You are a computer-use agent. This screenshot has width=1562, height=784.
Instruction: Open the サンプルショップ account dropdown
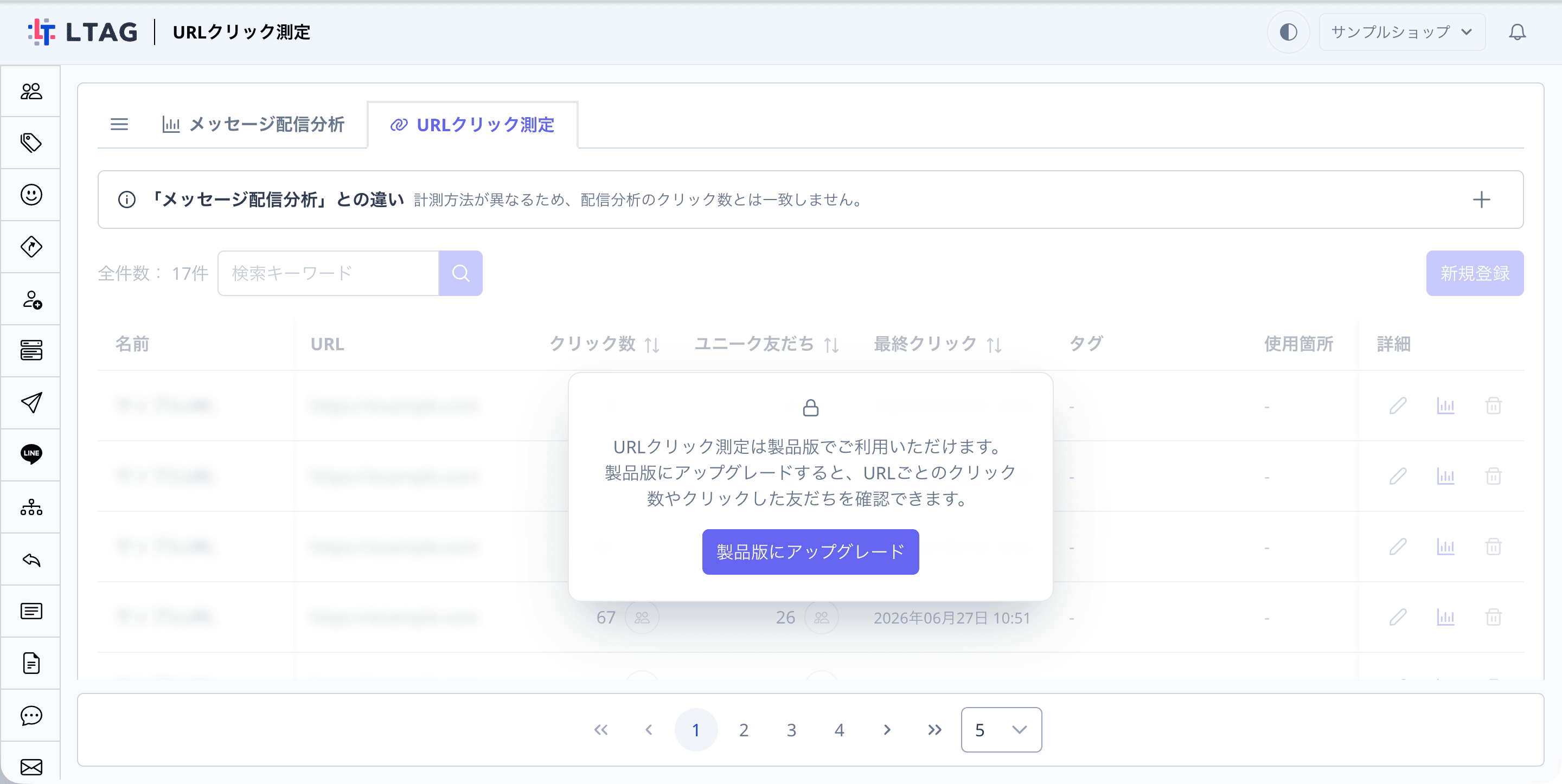1401,31
